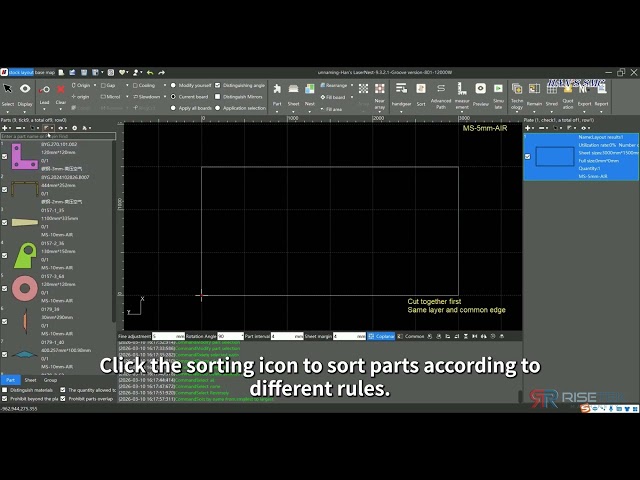This screenshot has height=480, width=640.
Task: Open the Slowdown dropdown arrow
Action: click(x=164, y=97)
